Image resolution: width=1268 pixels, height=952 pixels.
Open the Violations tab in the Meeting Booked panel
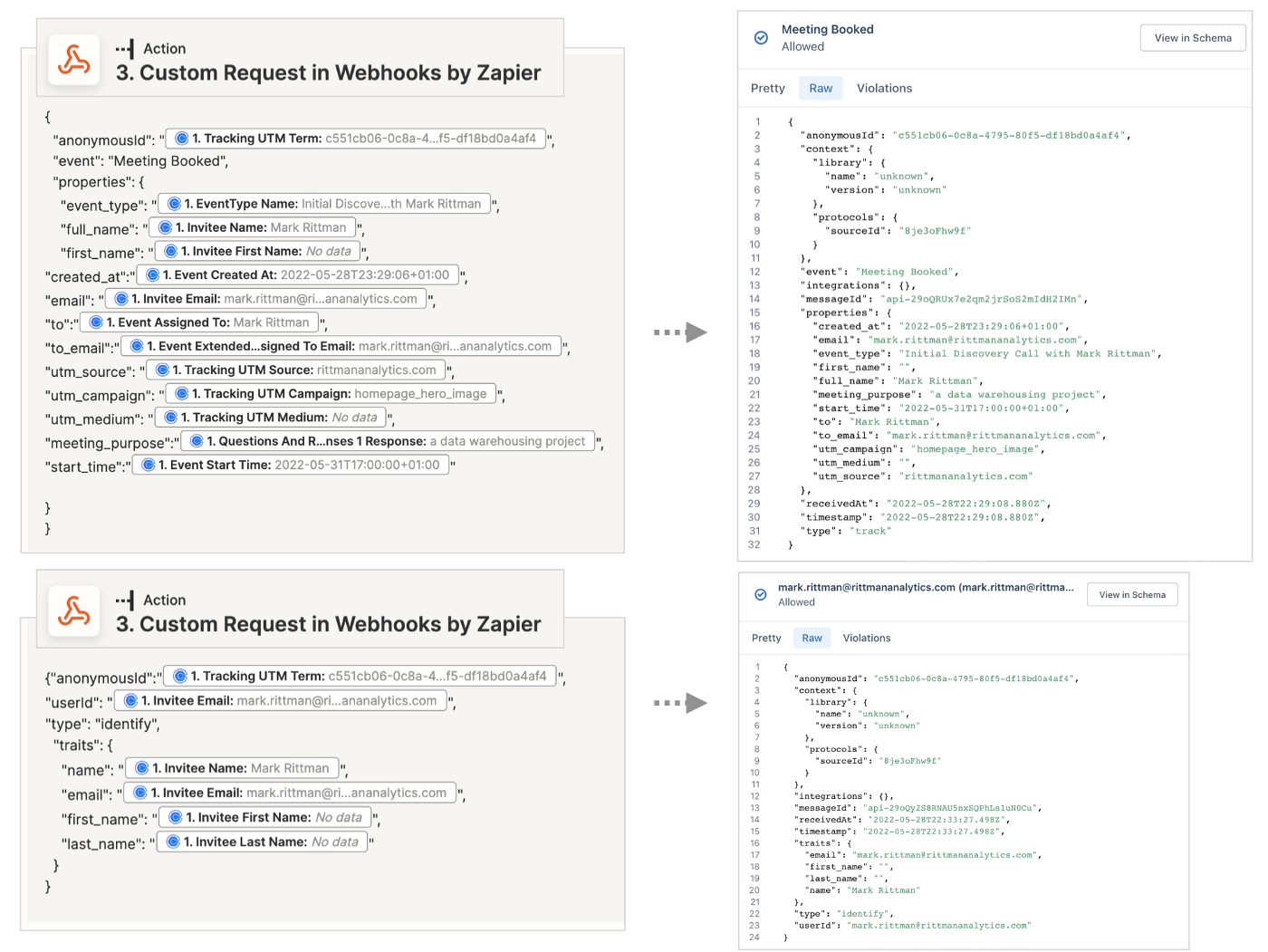pyautogui.click(x=884, y=88)
